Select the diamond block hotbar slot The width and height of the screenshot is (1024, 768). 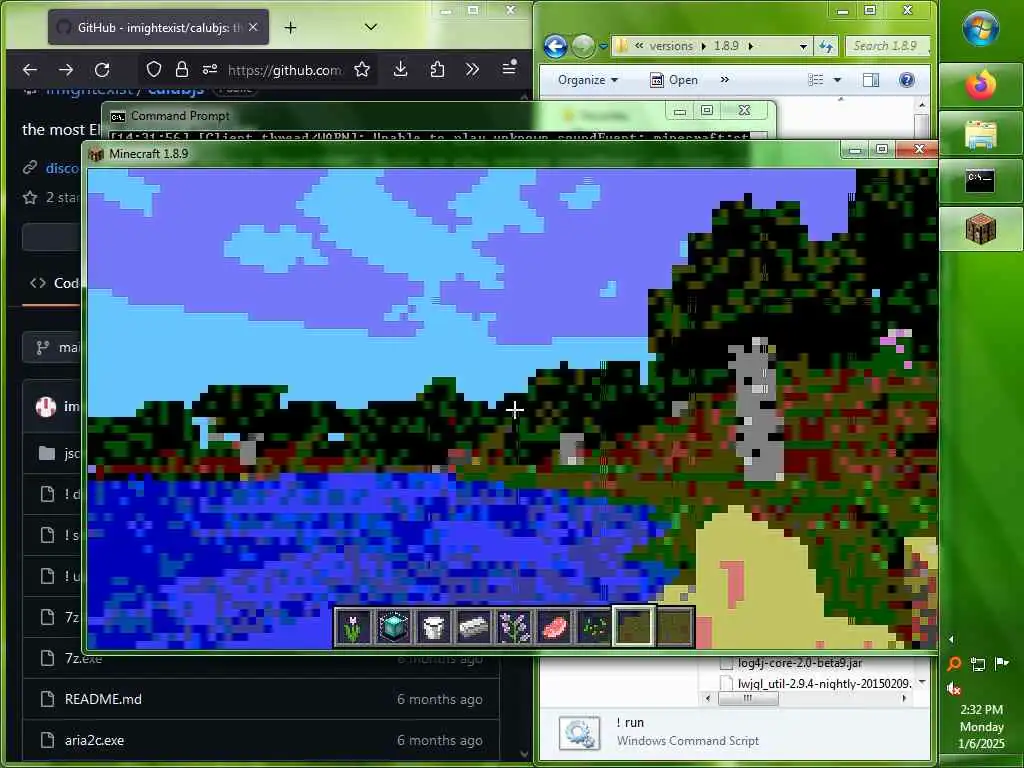coord(393,627)
